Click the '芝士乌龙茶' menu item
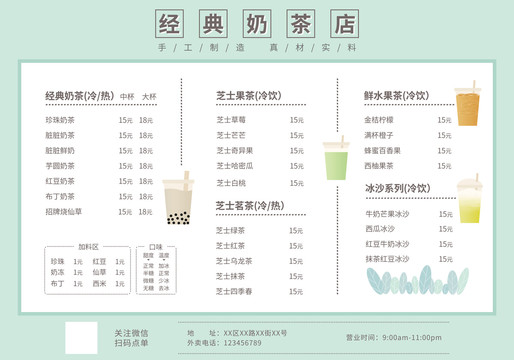Screen dimensions: 514x360 click(x=234, y=261)
